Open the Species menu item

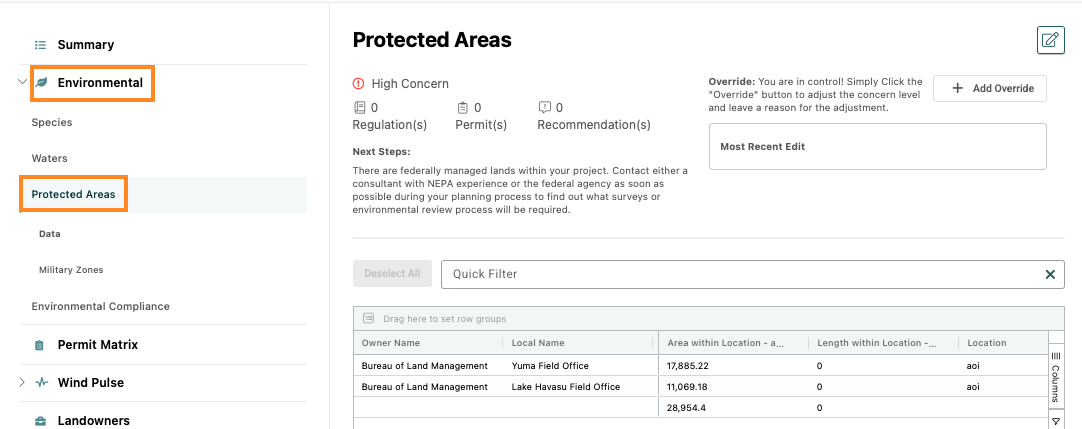click(52, 122)
